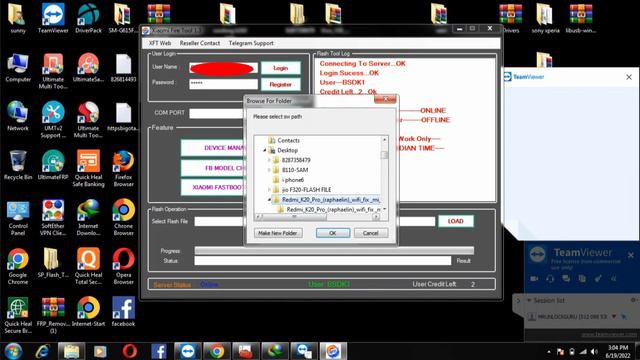Expand the jio F320-FLASH FILE node

pyautogui.click(x=269, y=189)
